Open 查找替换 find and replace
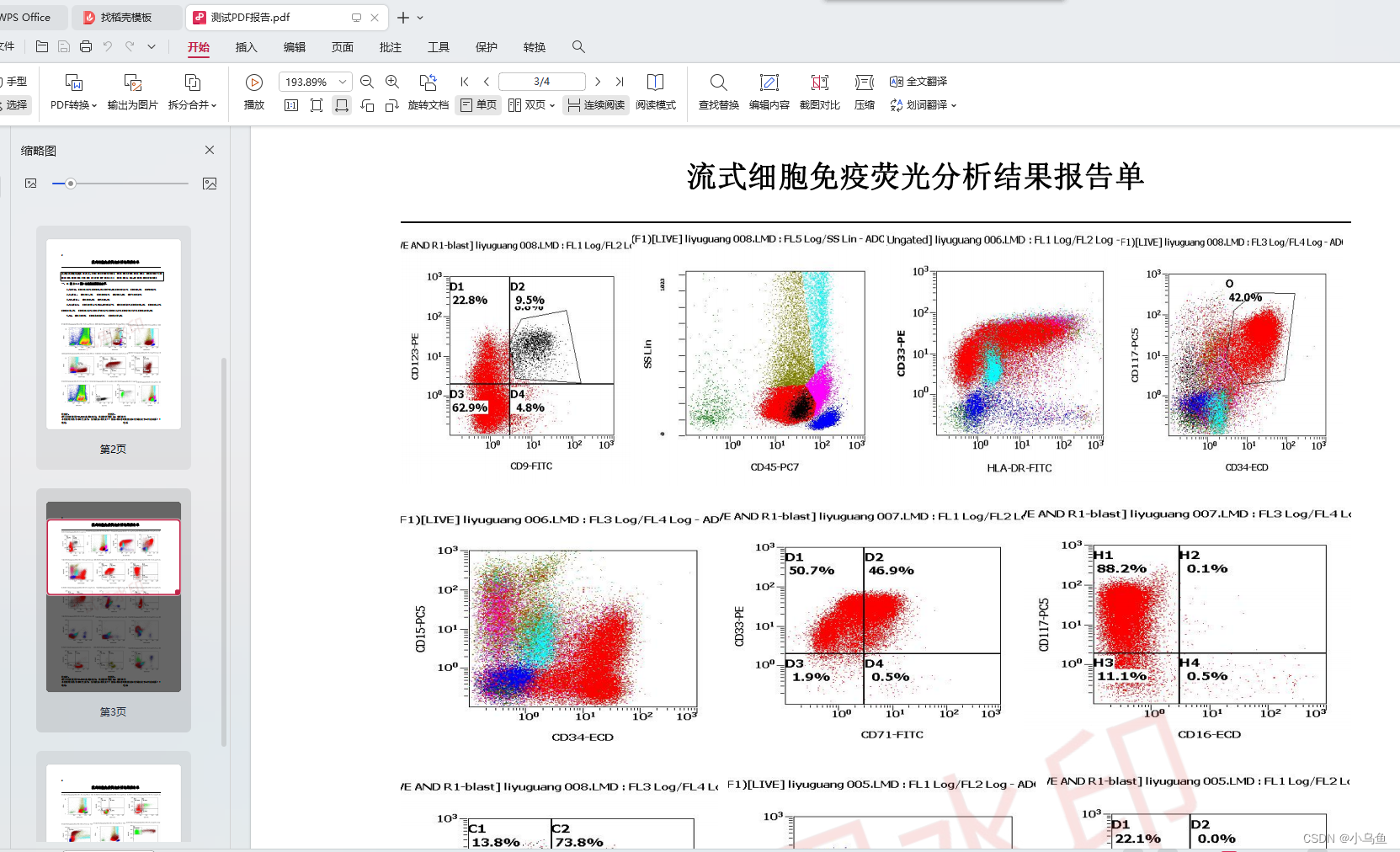 [719, 93]
